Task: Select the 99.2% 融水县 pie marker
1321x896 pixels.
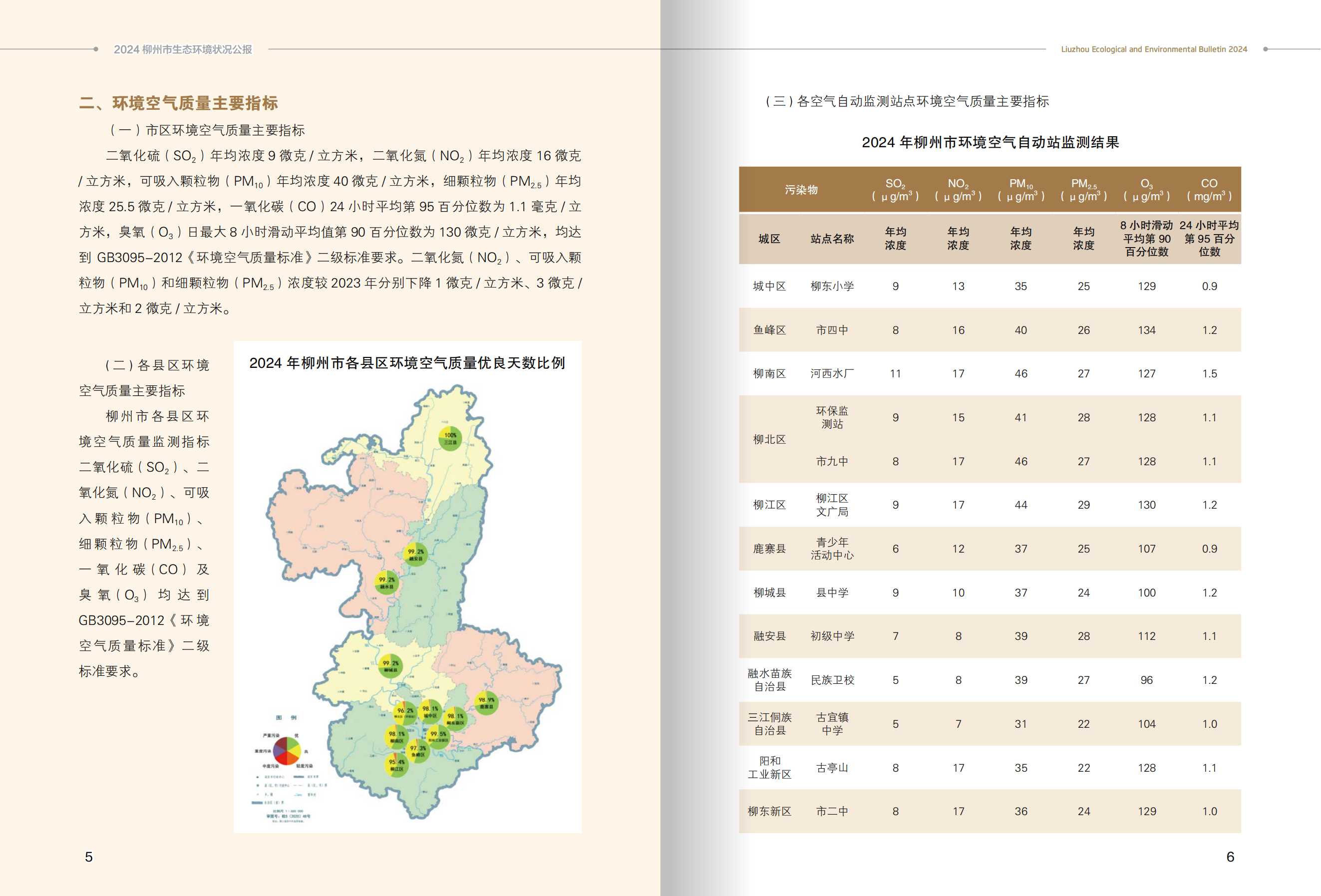Action: (x=386, y=583)
